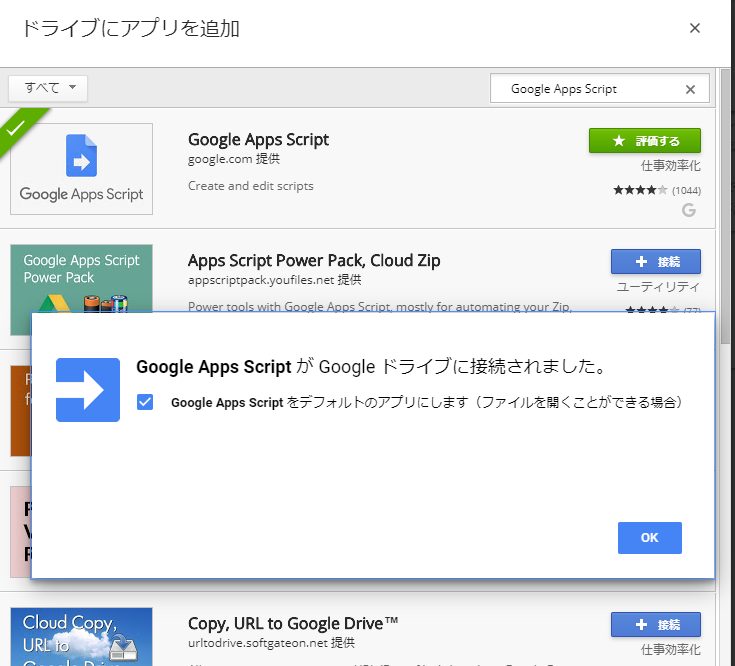Confirm the dialog with the OK button
The image size is (735, 666).
point(649,538)
